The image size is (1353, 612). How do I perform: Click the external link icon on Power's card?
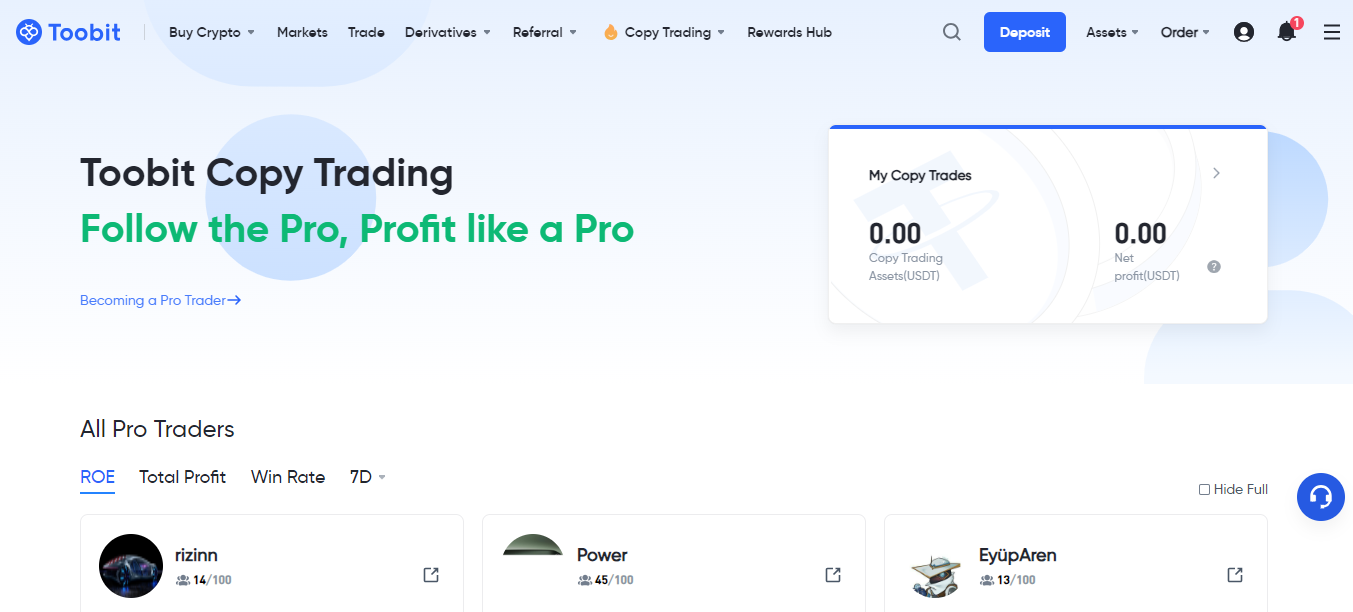click(833, 575)
